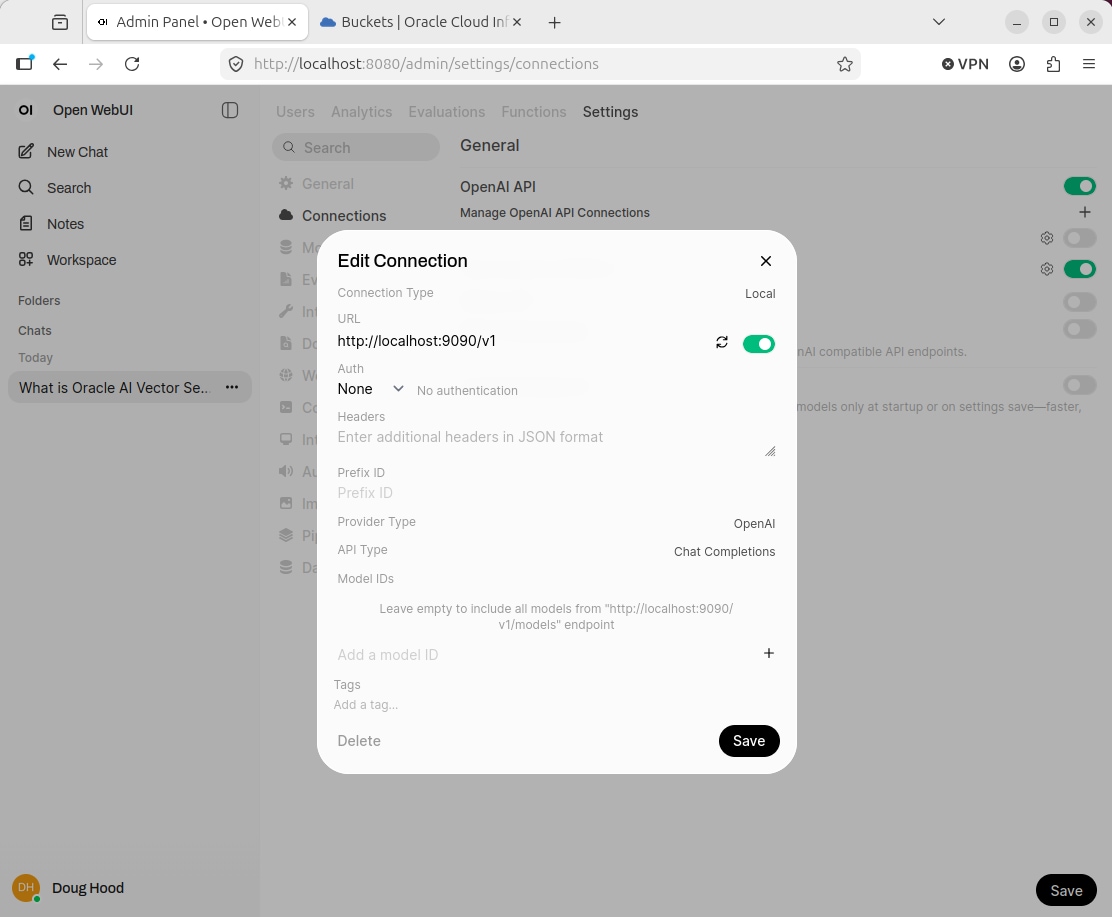Toggle the OpenAI API switch
1112x917 pixels.
tap(1079, 187)
